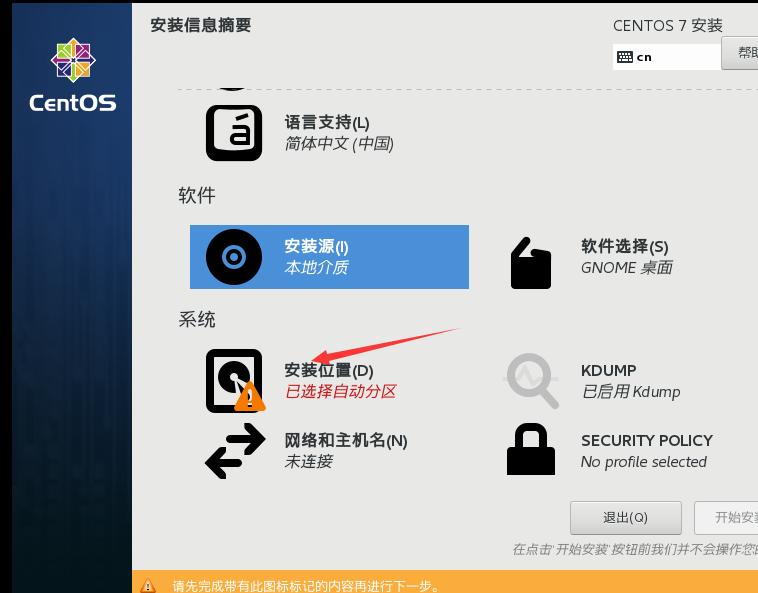Open 软件选择(S) settings
Image resolution: width=758 pixels, height=593 pixels.
[625, 246]
